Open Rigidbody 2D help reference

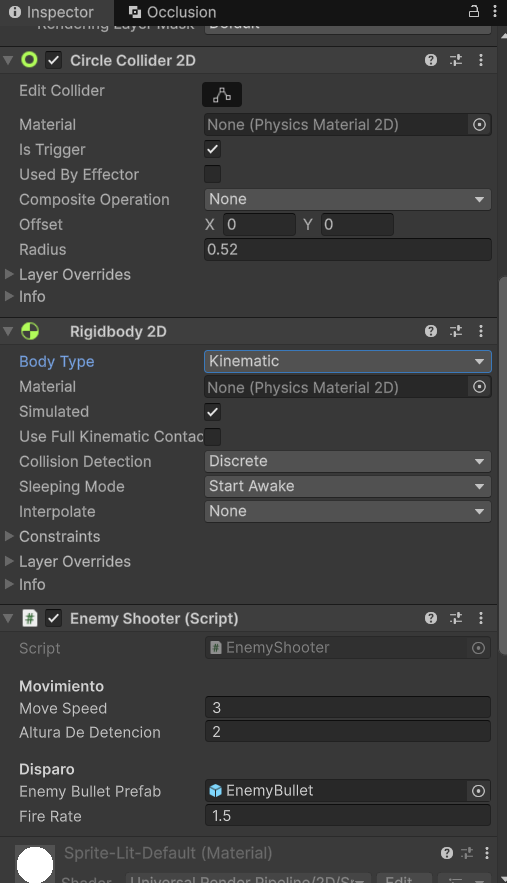[x=431, y=331]
